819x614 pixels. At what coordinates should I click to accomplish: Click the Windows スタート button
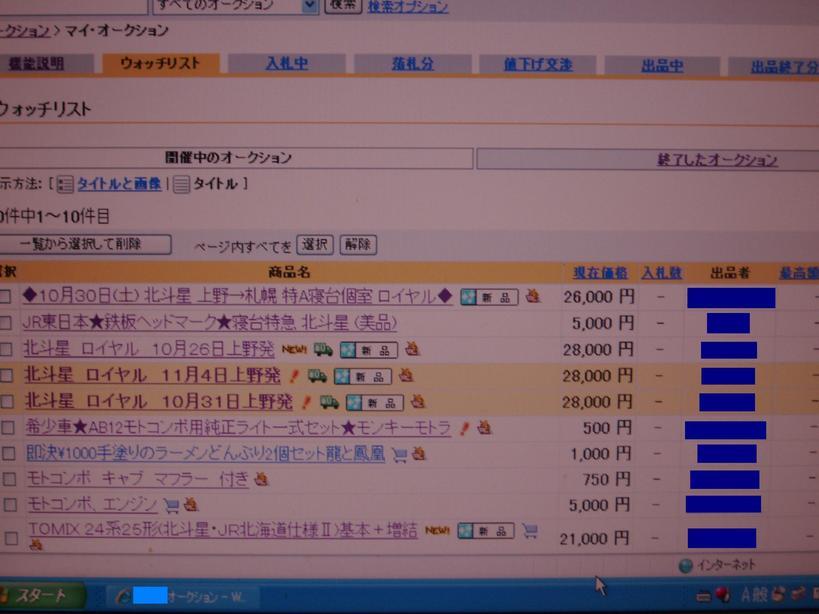[40, 596]
